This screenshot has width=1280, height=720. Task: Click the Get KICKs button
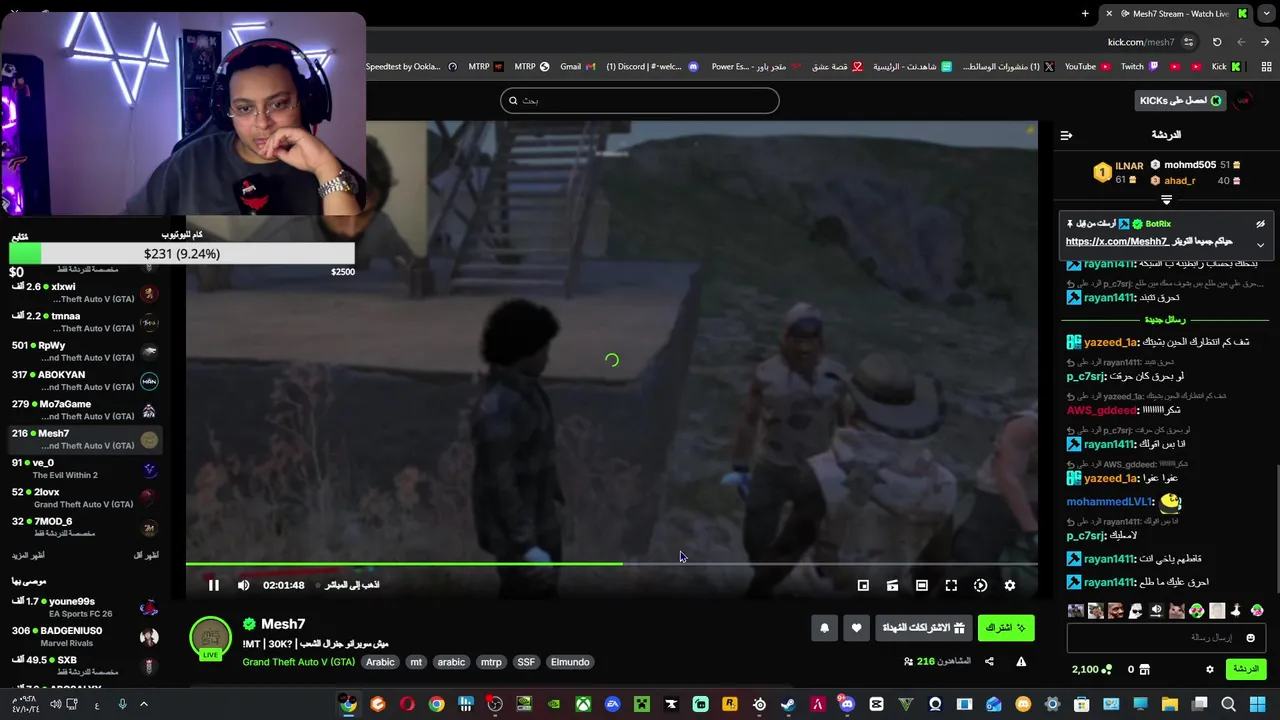pos(1180,100)
